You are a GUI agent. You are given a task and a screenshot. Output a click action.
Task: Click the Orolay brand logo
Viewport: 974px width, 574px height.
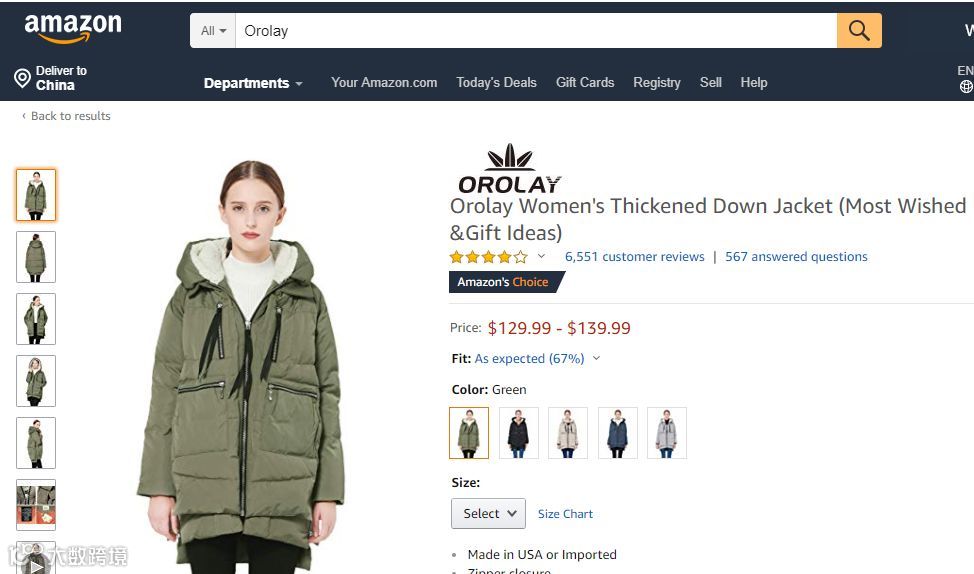(509, 168)
